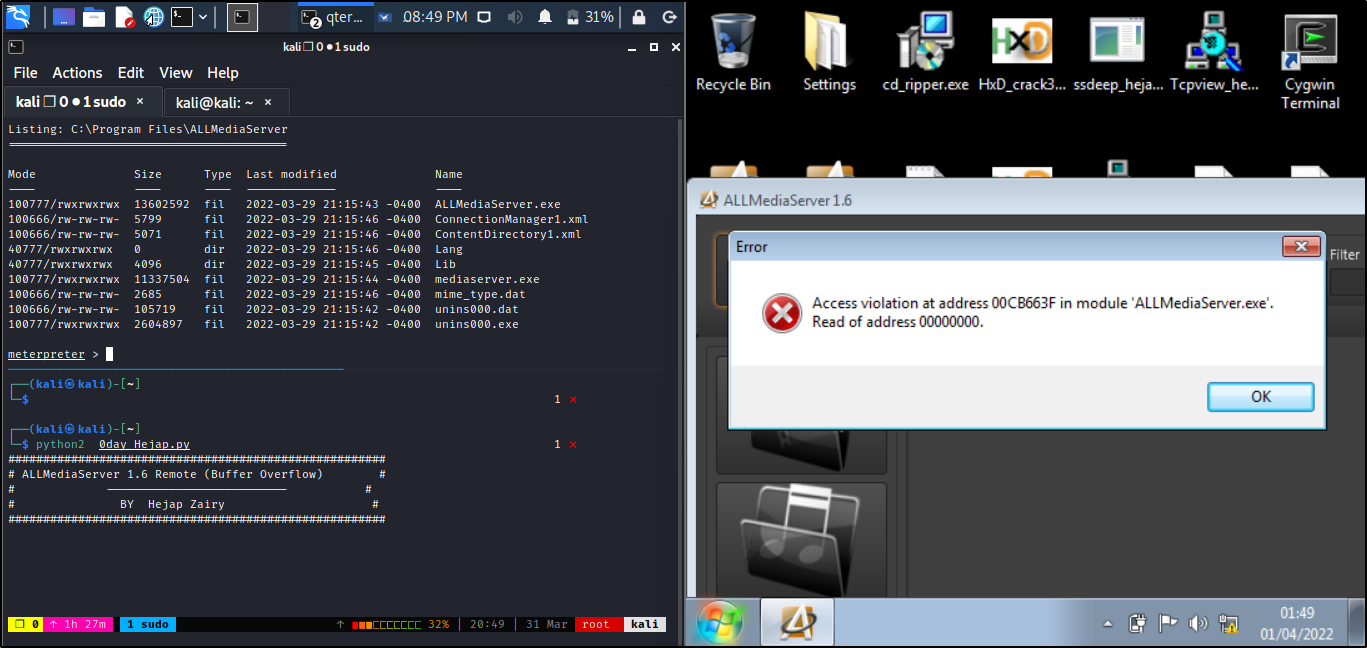Click the Windows volume speaker tray icon
Viewport: 1367px width, 648px height.
pos(1197,623)
